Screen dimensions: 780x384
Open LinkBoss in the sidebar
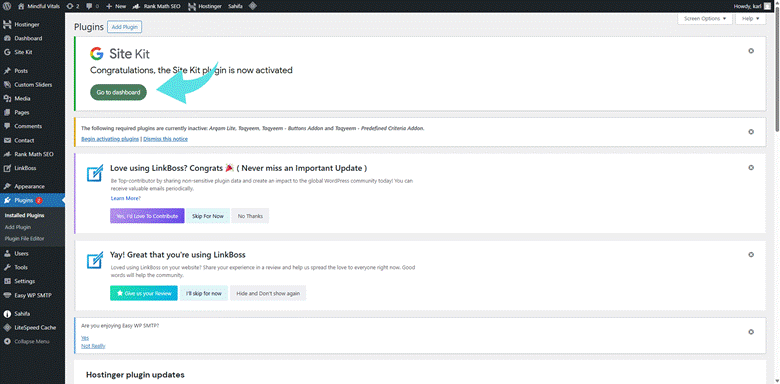click(x=32, y=168)
